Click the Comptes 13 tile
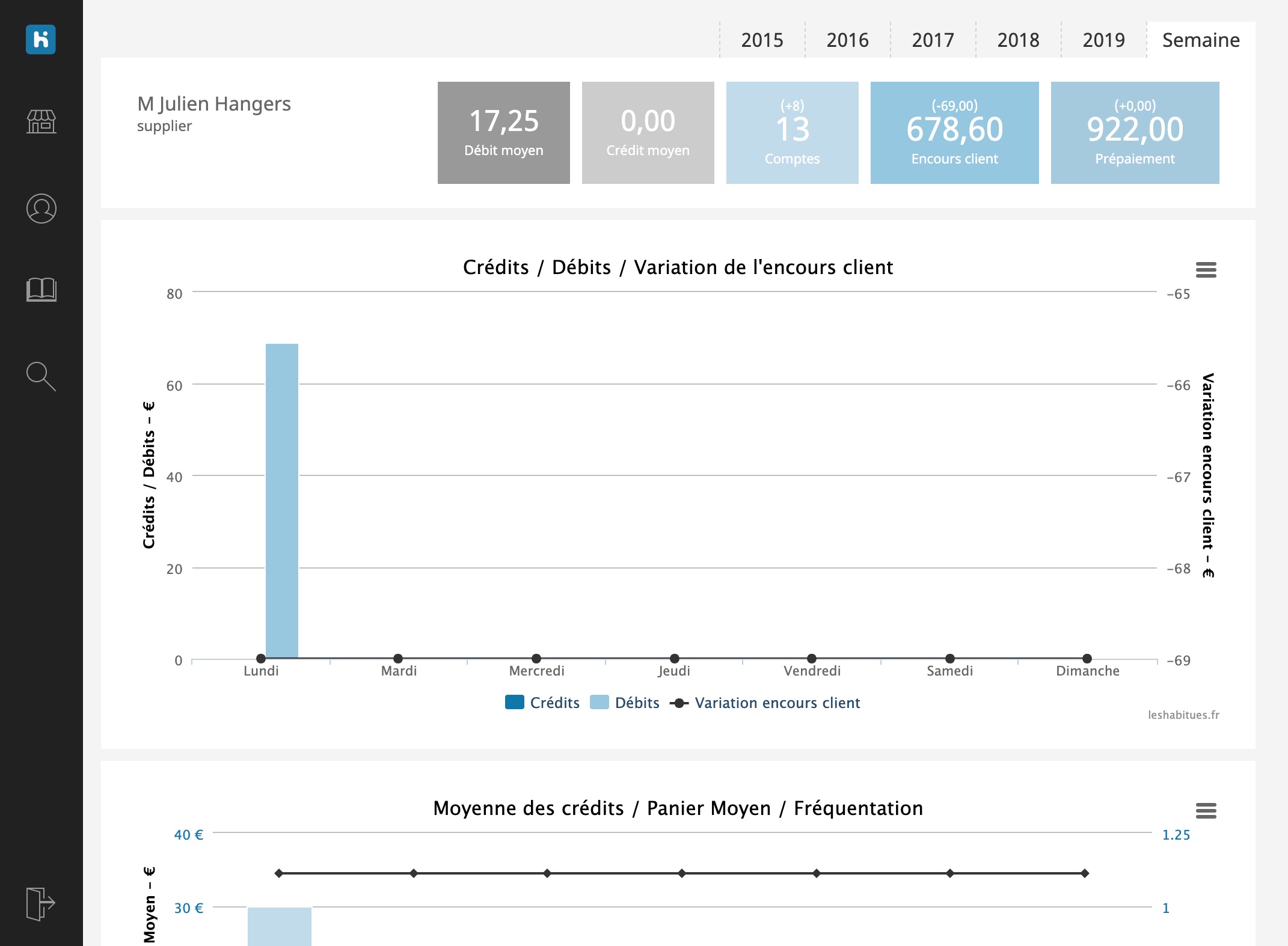 (x=793, y=133)
